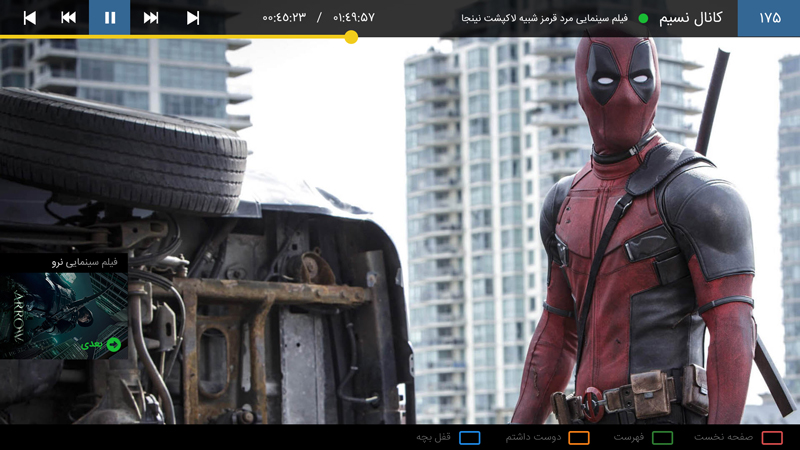Open the Arrow next-program thumbnail
Screen dimensions: 800x450
pyautogui.click(x=64, y=315)
